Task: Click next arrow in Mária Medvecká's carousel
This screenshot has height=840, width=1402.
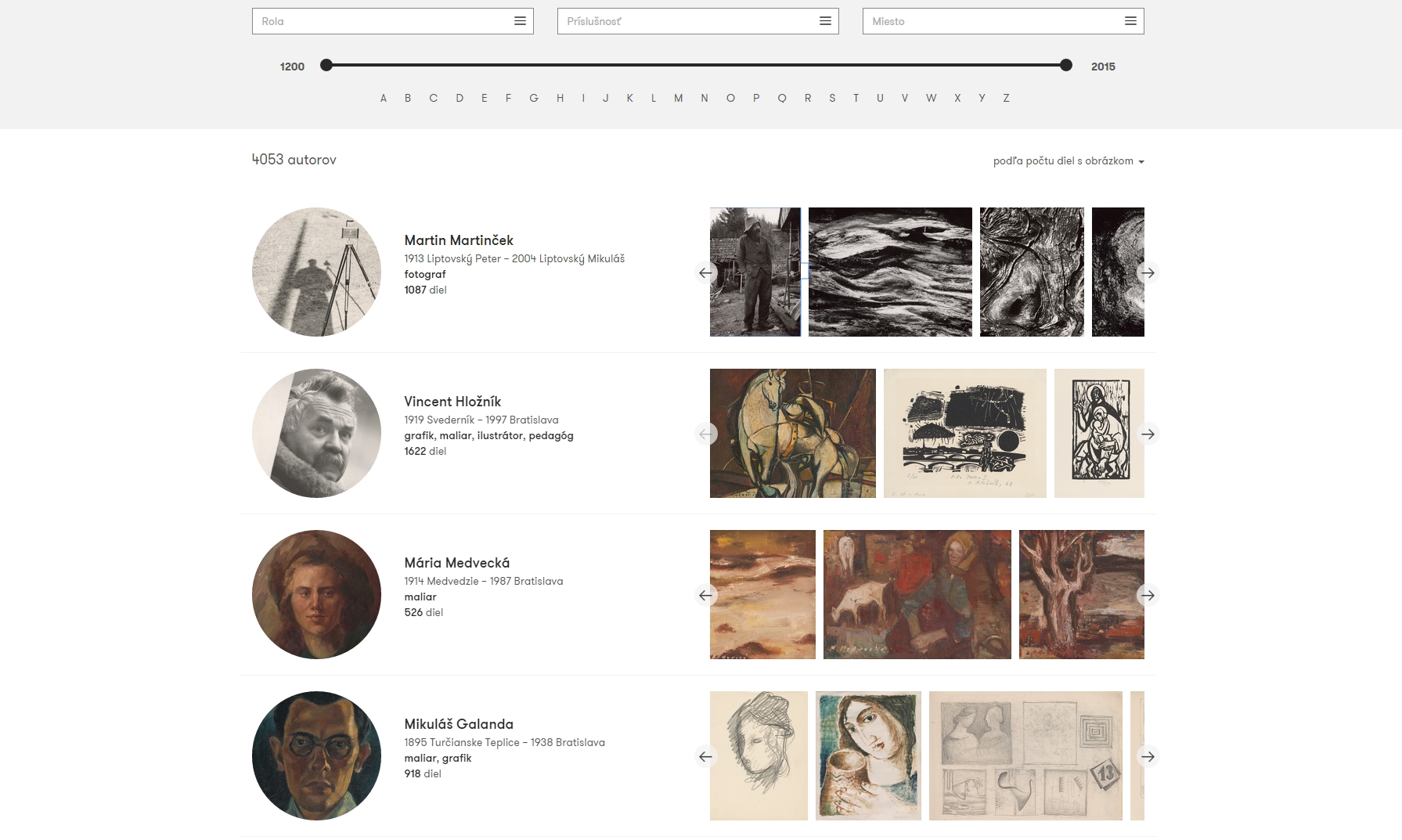Action: point(1148,595)
